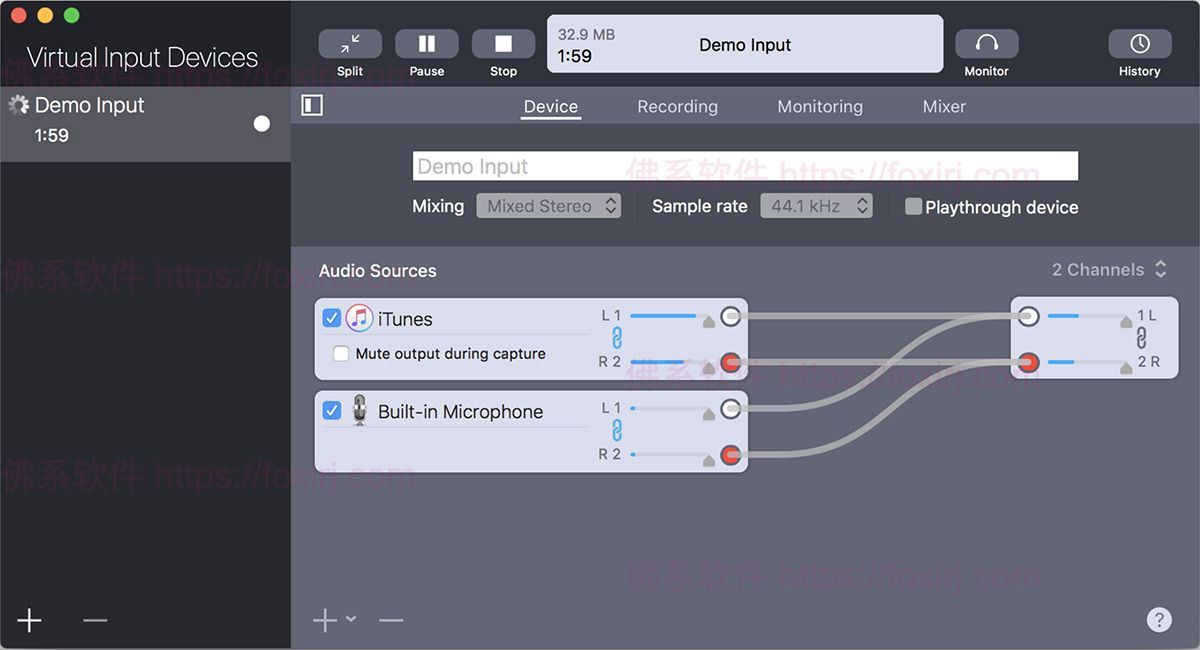Uncheck the iTunes audio source
1200x650 pixels.
pyautogui.click(x=331, y=318)
